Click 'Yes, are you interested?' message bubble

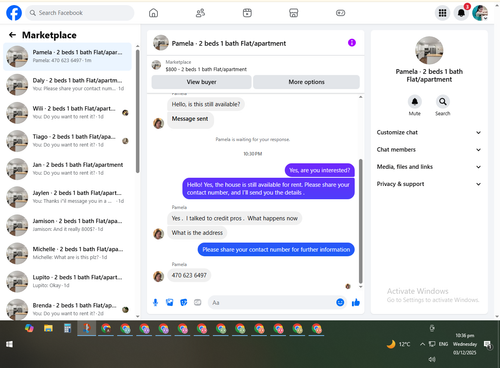319,170
